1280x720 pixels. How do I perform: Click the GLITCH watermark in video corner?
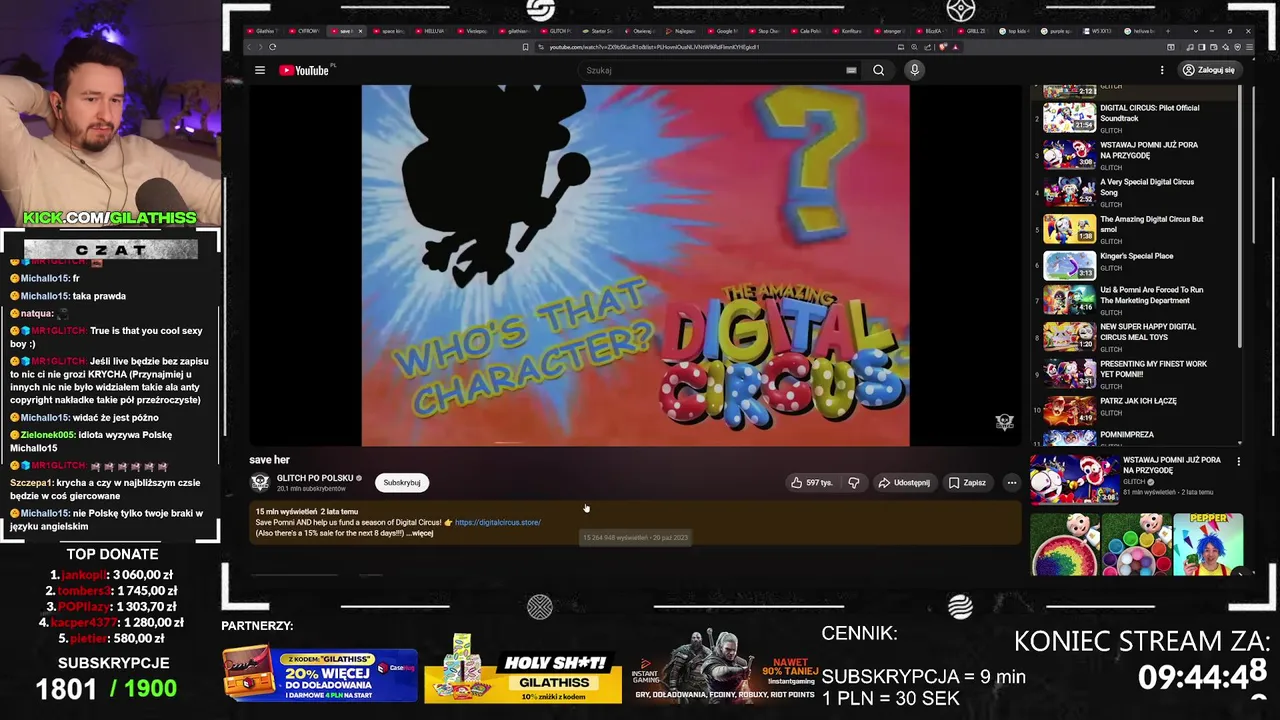(x=1005, y=421)
